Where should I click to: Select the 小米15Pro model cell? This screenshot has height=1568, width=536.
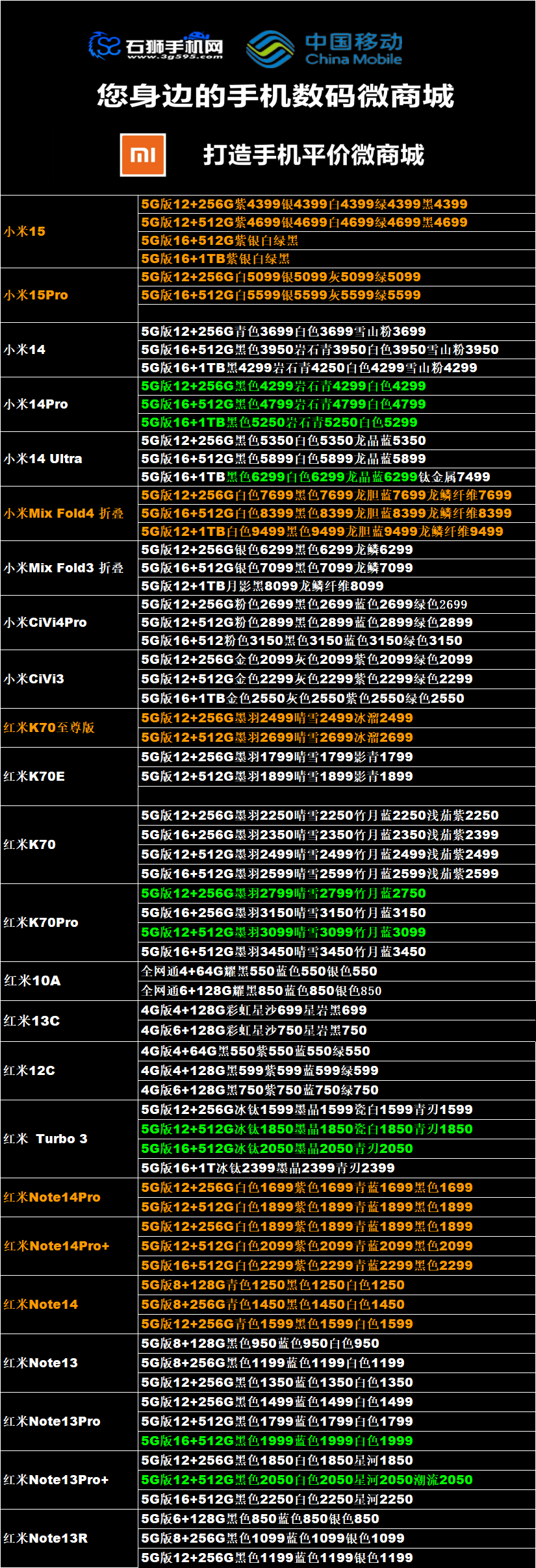coord(70,295)
